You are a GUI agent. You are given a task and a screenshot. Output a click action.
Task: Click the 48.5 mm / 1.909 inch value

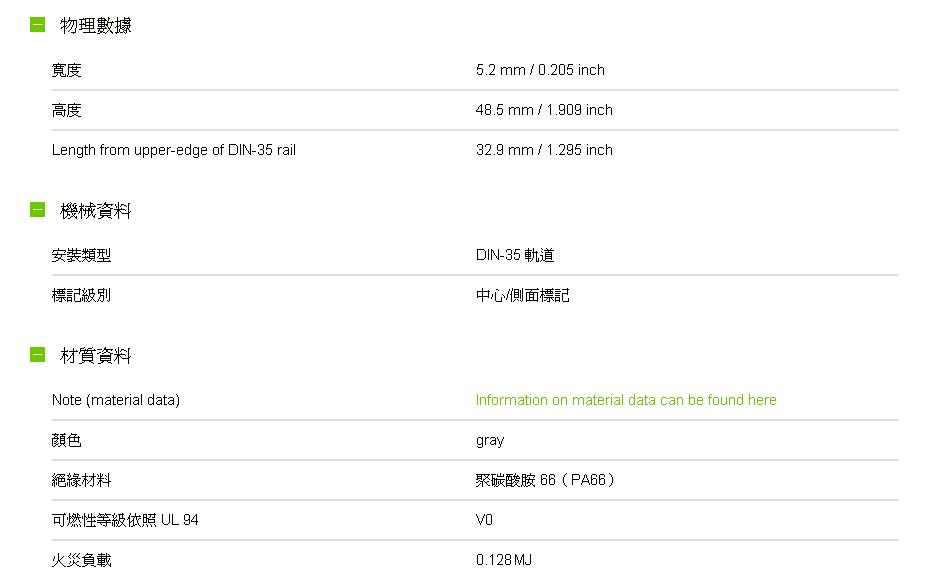[544, 110]
